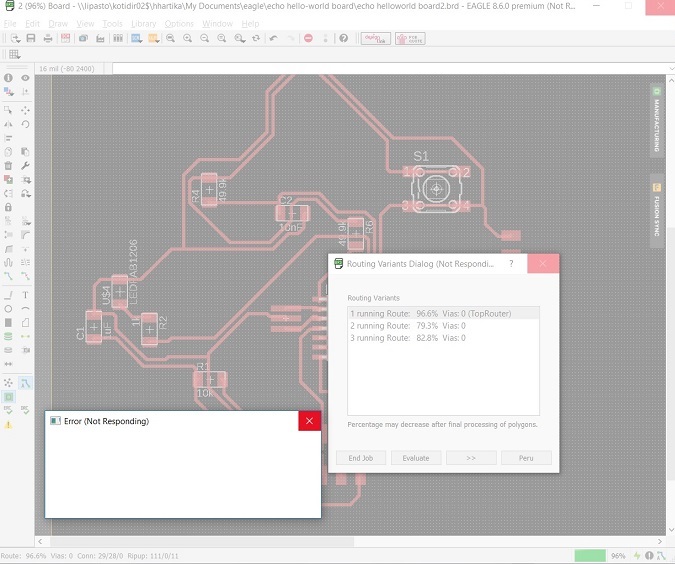Select the Change wrench tool

[25, 166]
